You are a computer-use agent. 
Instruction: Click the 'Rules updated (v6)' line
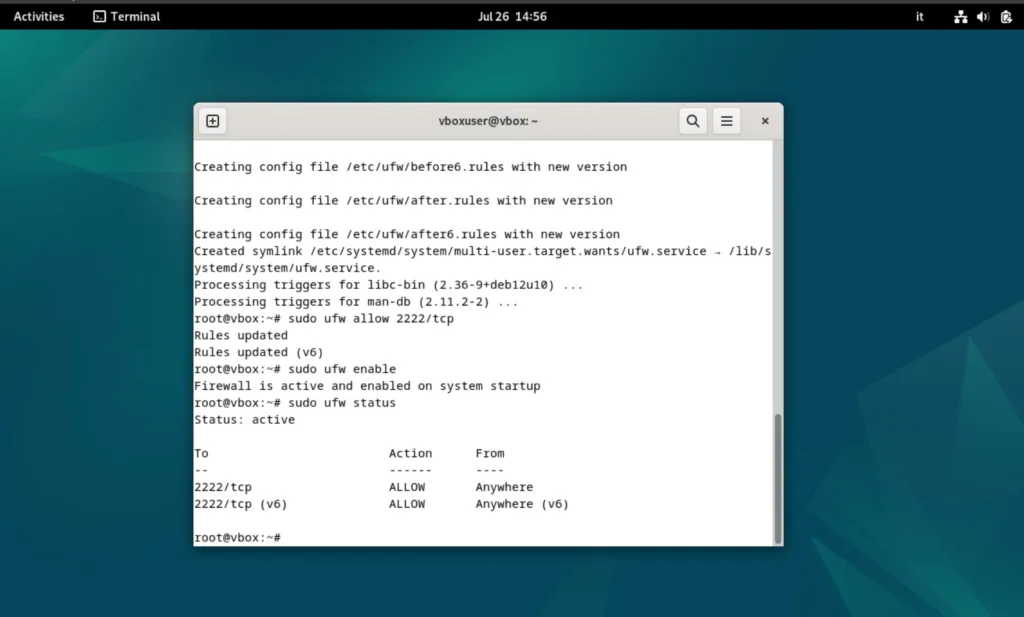tap(259, 352)
